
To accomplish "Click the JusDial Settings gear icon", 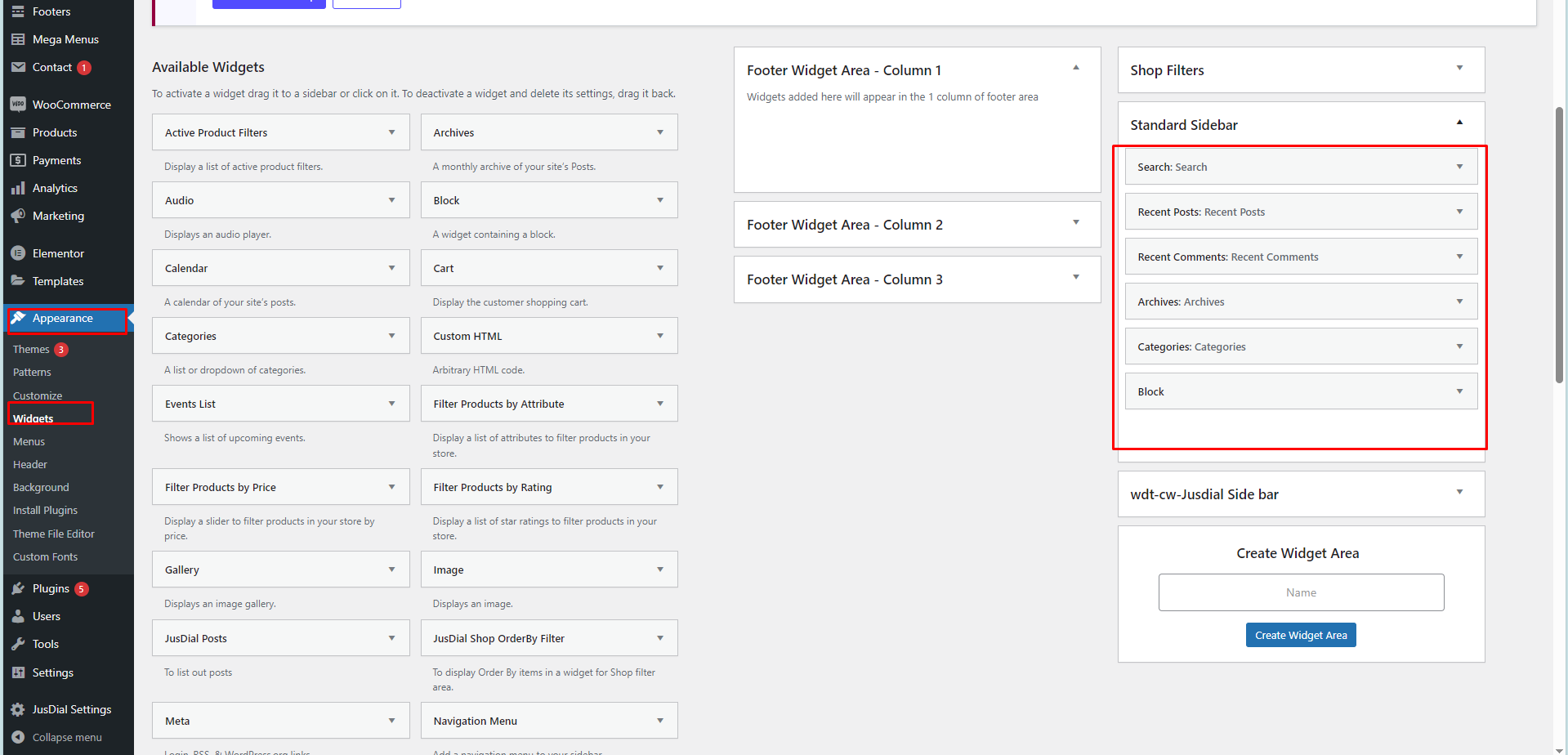I will pyautogui.click(x=18, y=709).
